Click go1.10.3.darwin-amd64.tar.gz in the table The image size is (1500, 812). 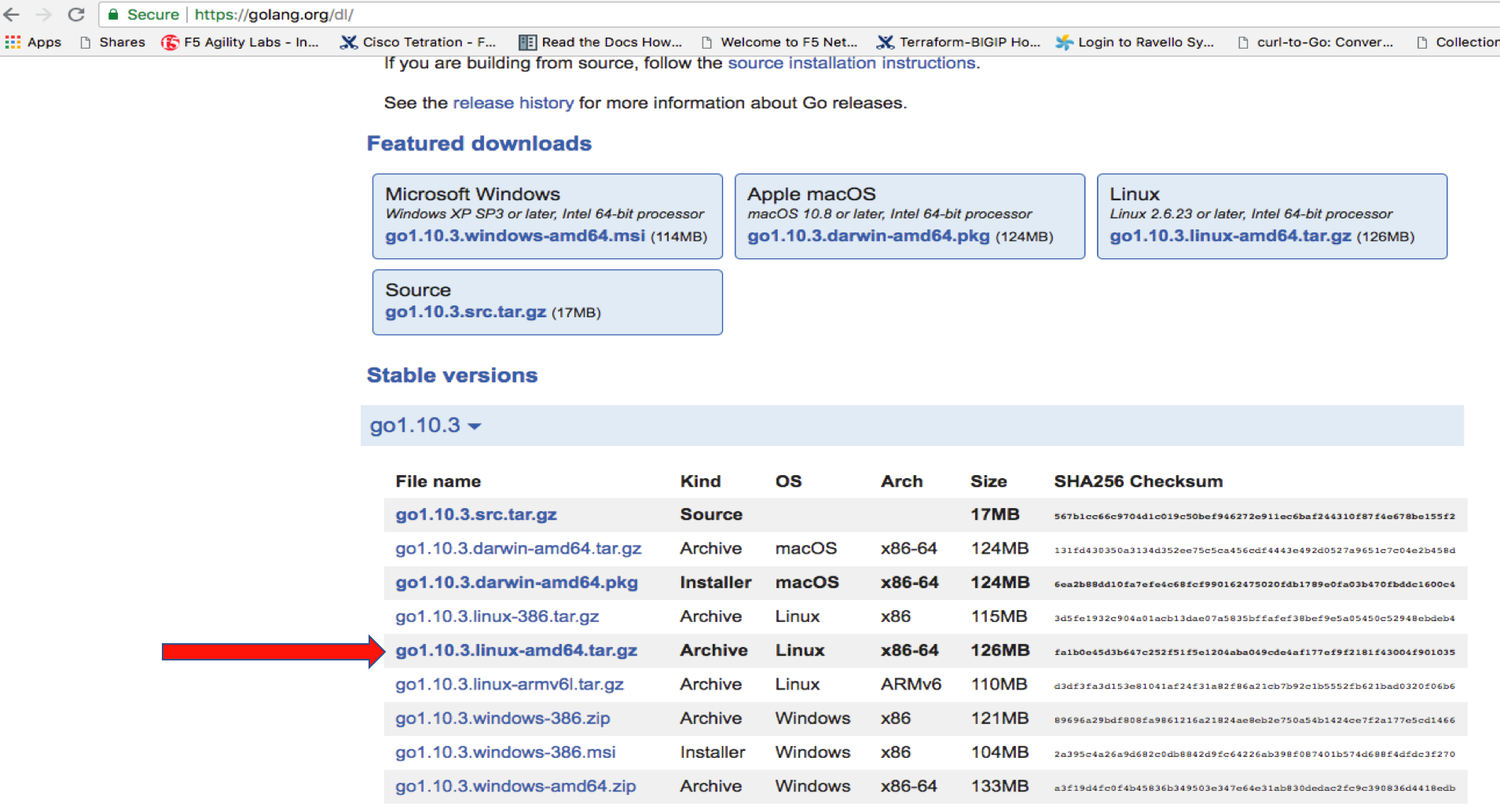(x=519, y=548)
